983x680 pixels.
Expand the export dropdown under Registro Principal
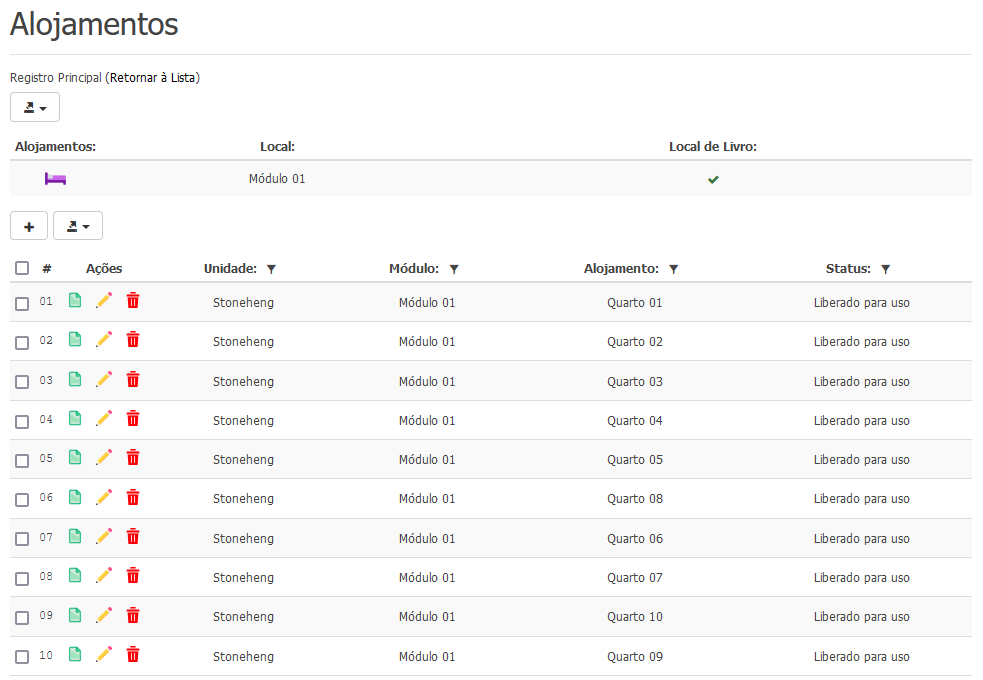(35, 108)
